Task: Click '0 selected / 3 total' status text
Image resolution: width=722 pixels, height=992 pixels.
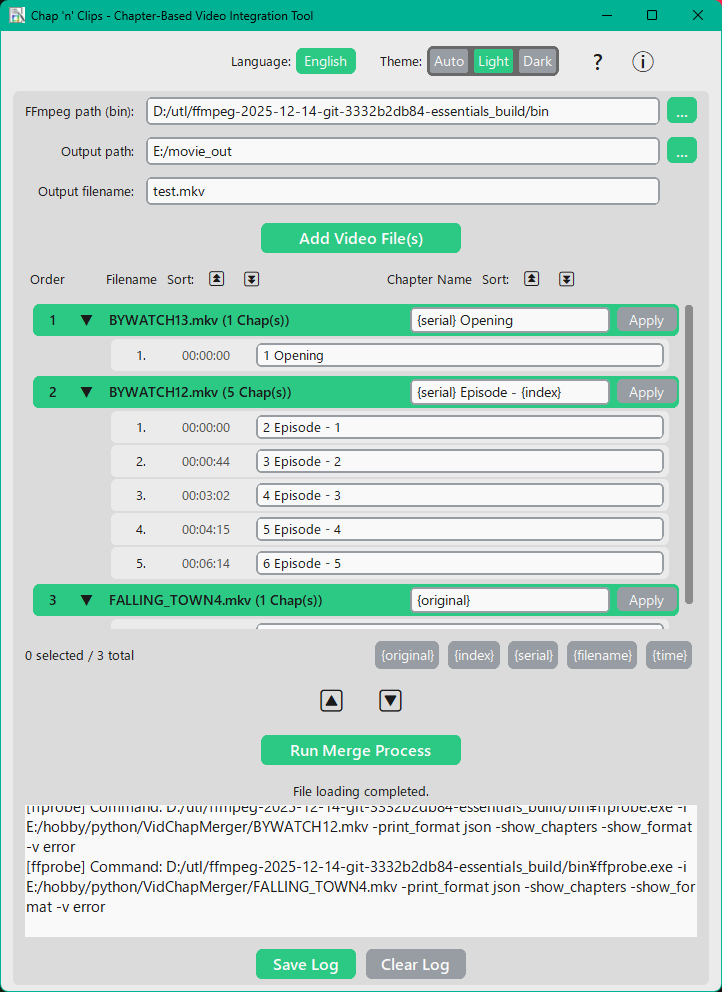Action: [79, 655]
